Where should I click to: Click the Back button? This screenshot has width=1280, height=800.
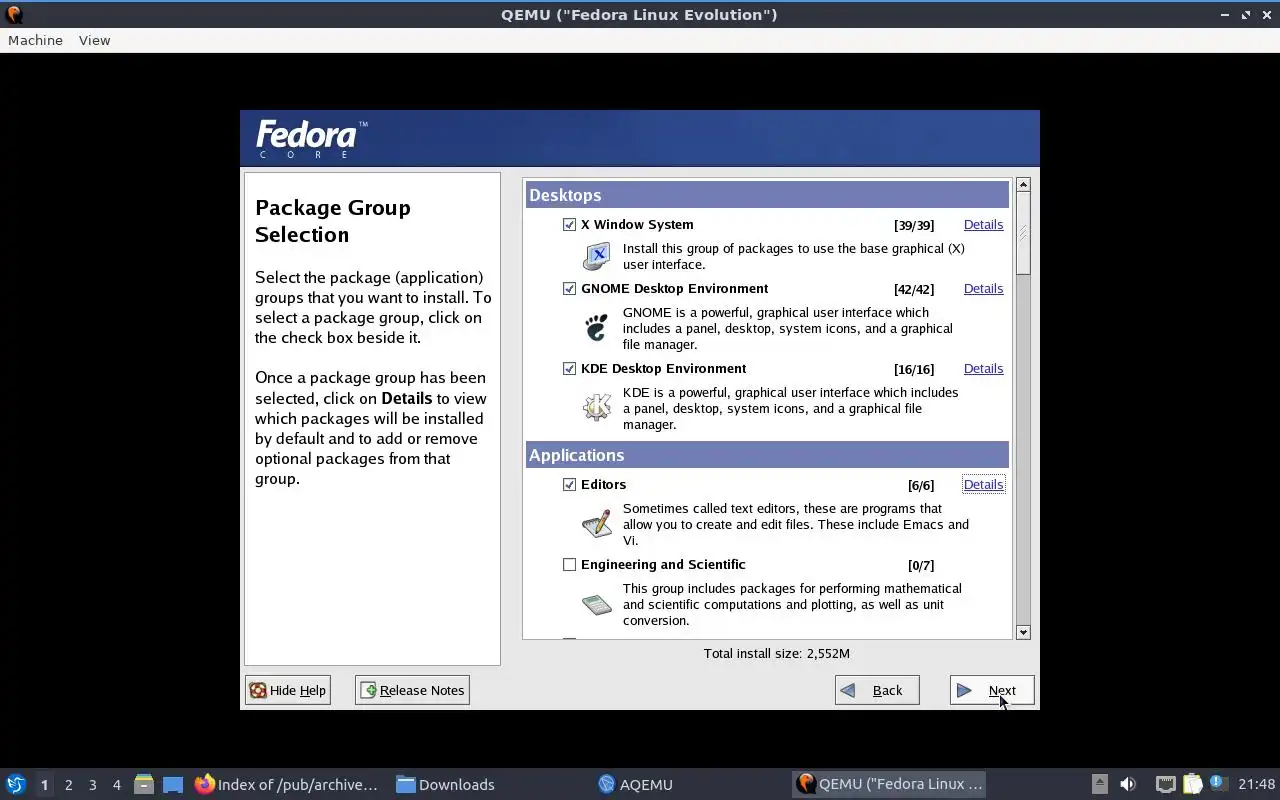coord(877,690)
